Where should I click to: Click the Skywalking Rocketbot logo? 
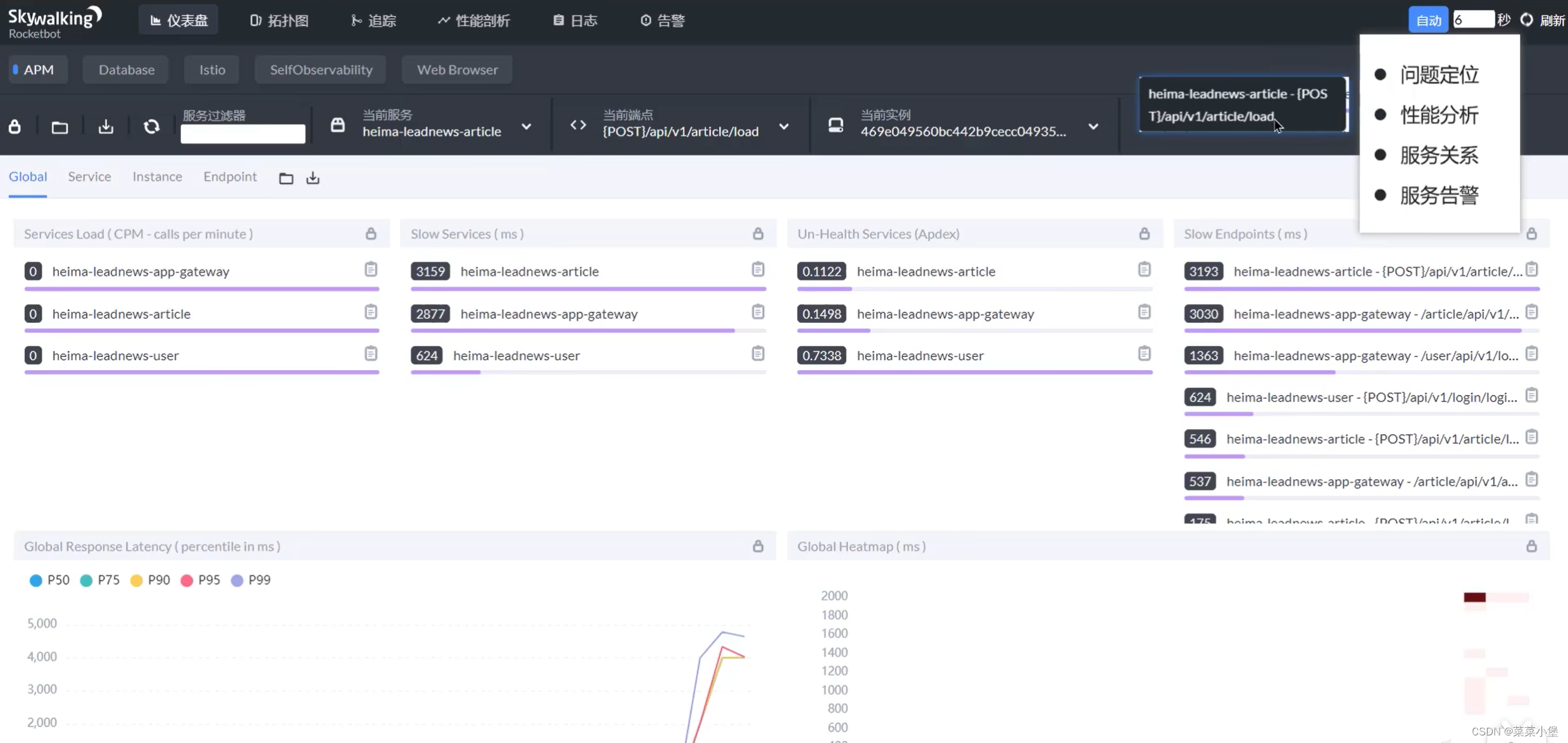click(x=54, y=22)
